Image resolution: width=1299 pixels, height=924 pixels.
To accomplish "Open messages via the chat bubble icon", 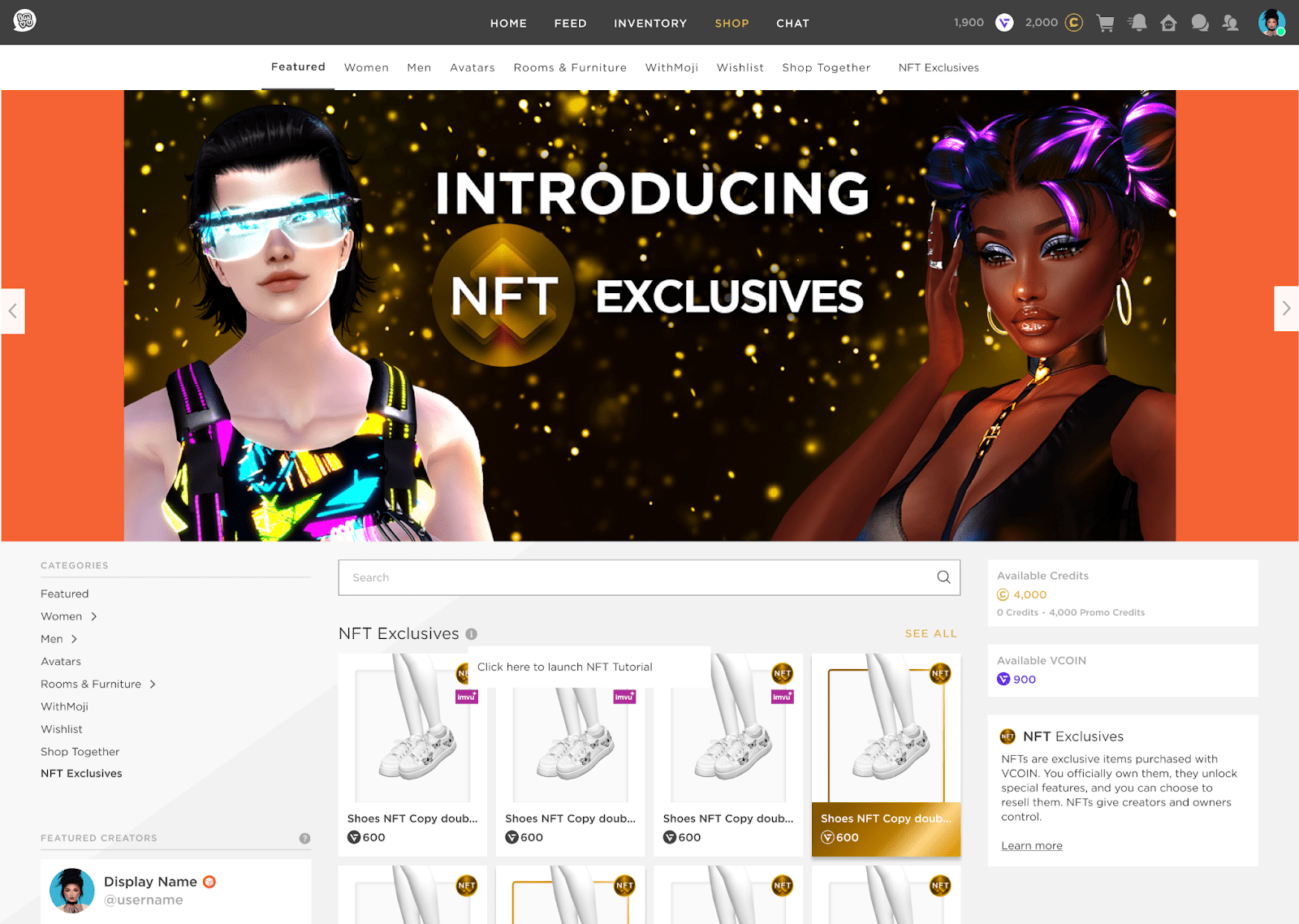I will tap(1200, 23).
